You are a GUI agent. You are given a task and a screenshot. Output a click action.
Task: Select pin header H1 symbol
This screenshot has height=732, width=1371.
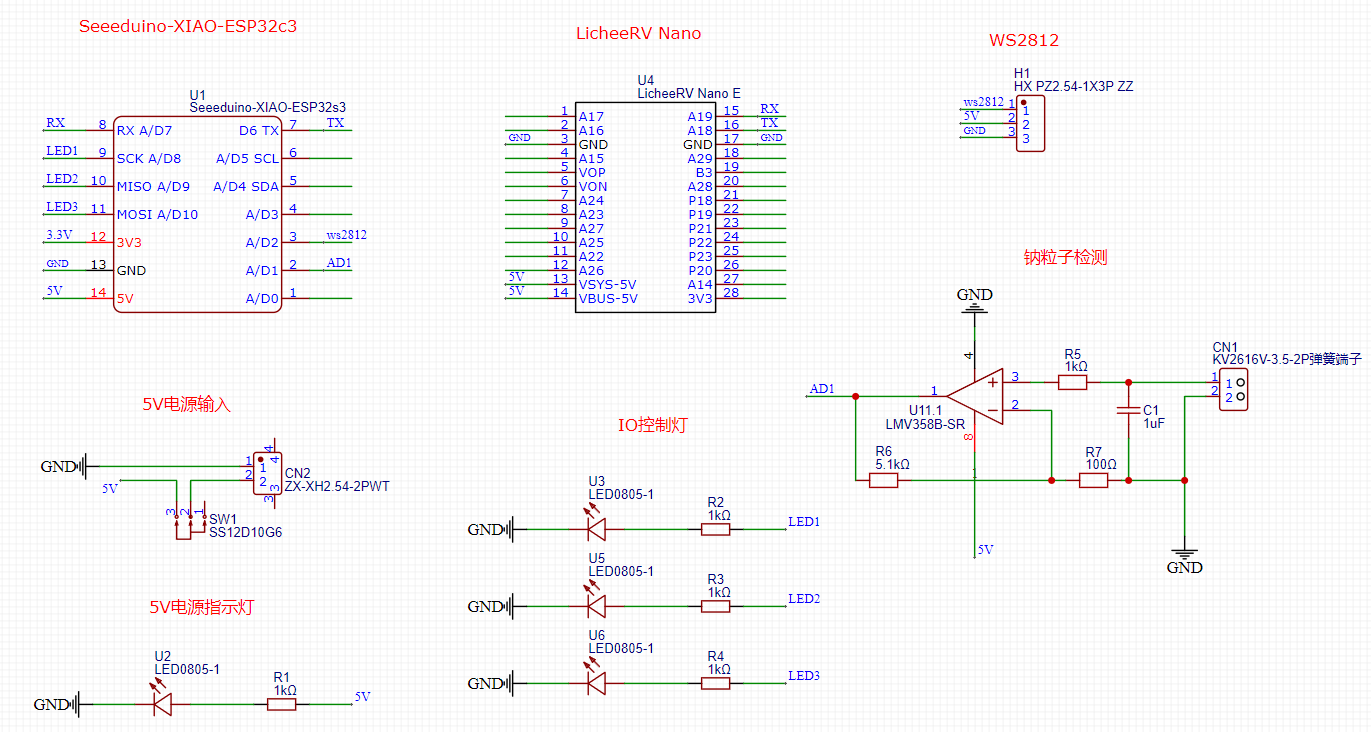click(x=1030, y=124)
